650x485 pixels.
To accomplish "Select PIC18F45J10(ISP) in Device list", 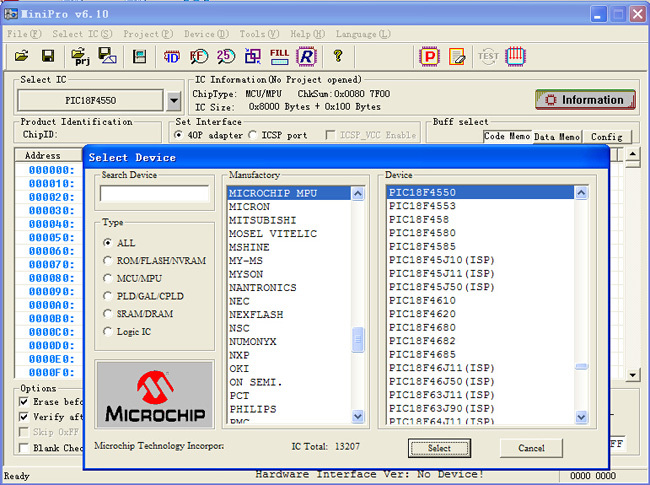I will (x=481, y=260).
